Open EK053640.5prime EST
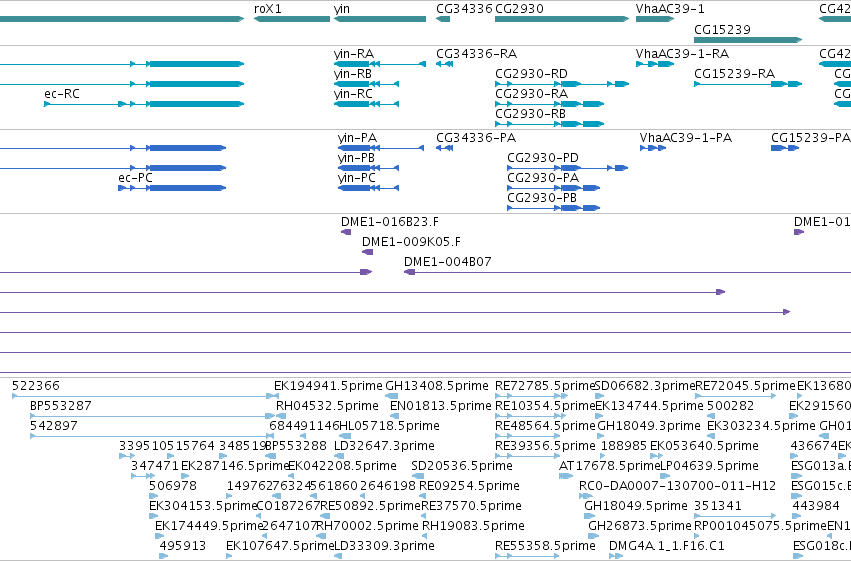 (656, 456)
